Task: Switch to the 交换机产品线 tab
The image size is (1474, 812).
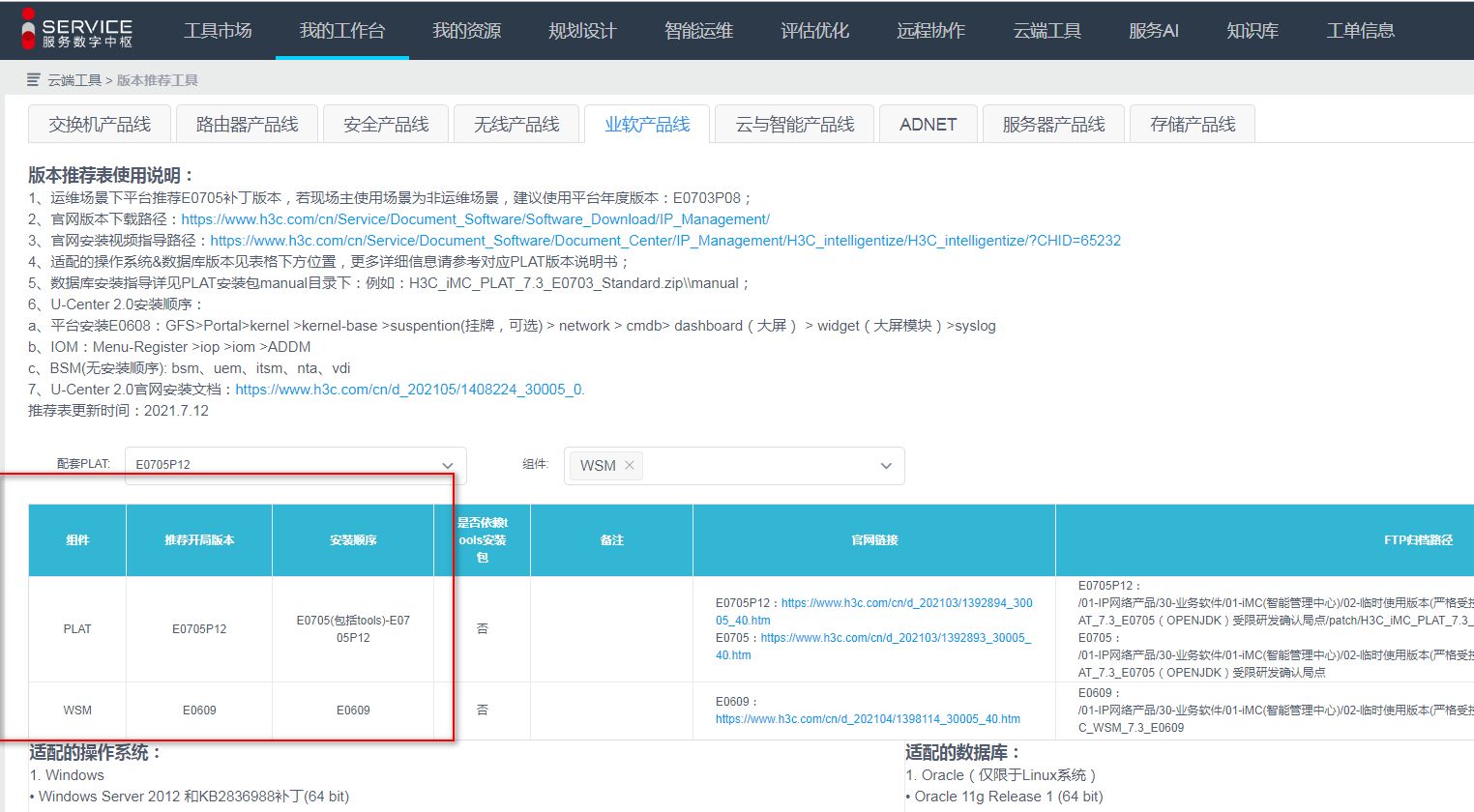Action: (x=100, y=125)
